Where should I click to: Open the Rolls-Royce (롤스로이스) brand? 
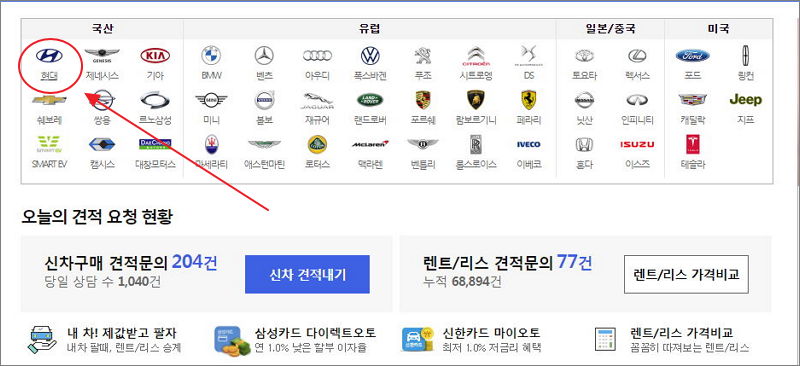pos(476,144)
